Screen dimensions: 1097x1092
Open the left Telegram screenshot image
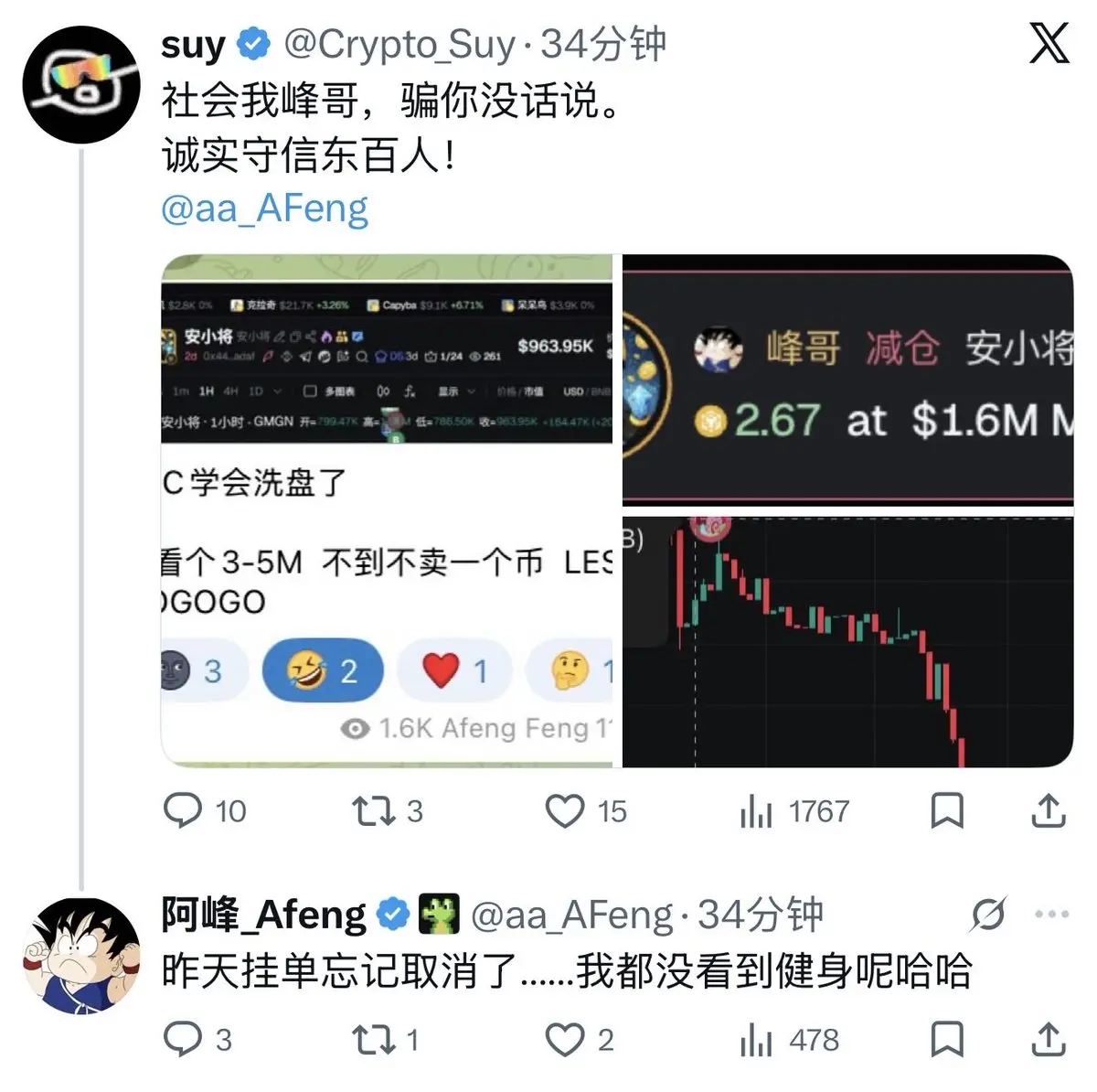pyautogui.click(x=387, y=510)
